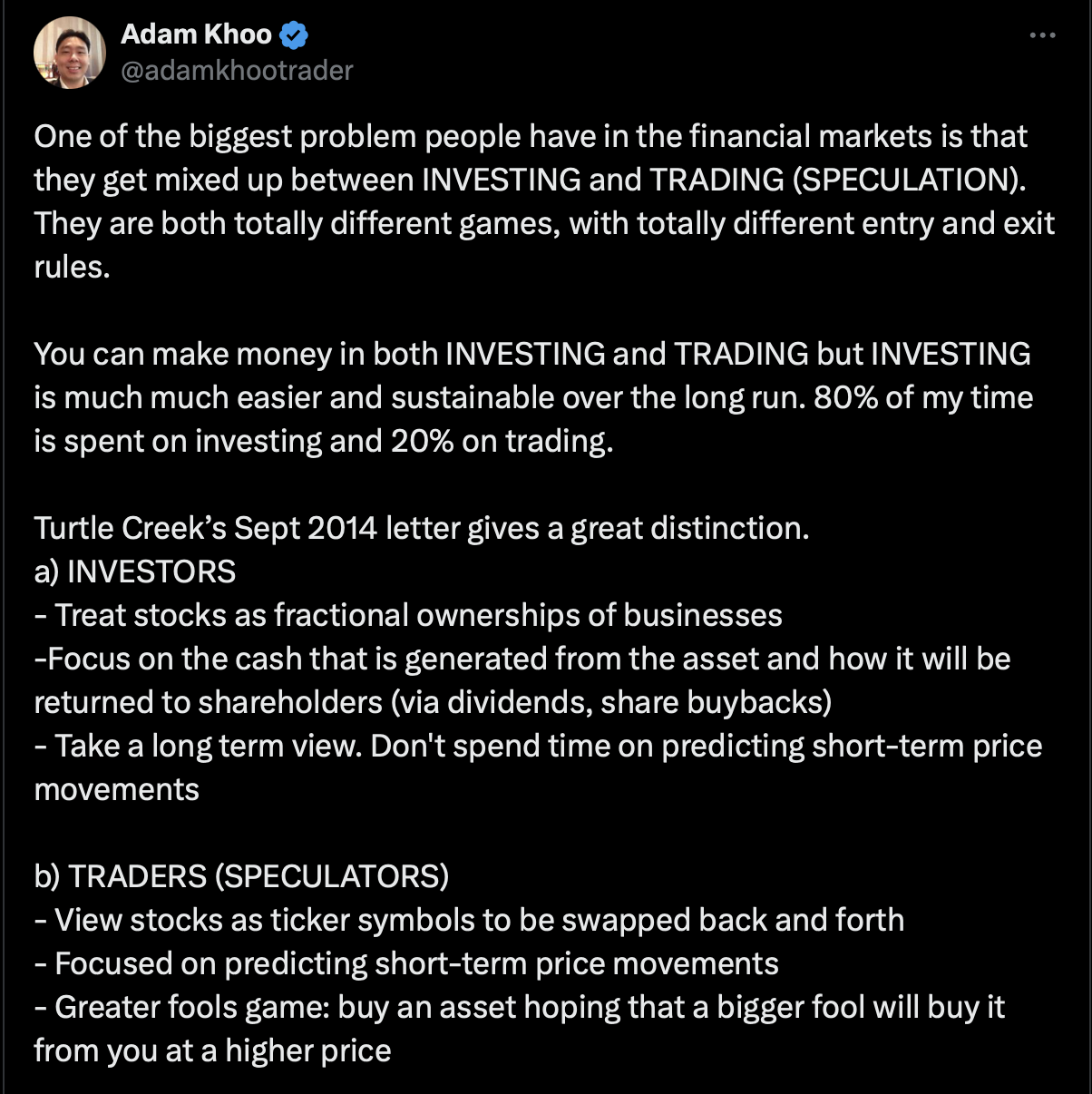Screen dimensions: 1092x1094
Task: Click 'is spent on investing and 20% on trading.'
Action: coord(324,441)
